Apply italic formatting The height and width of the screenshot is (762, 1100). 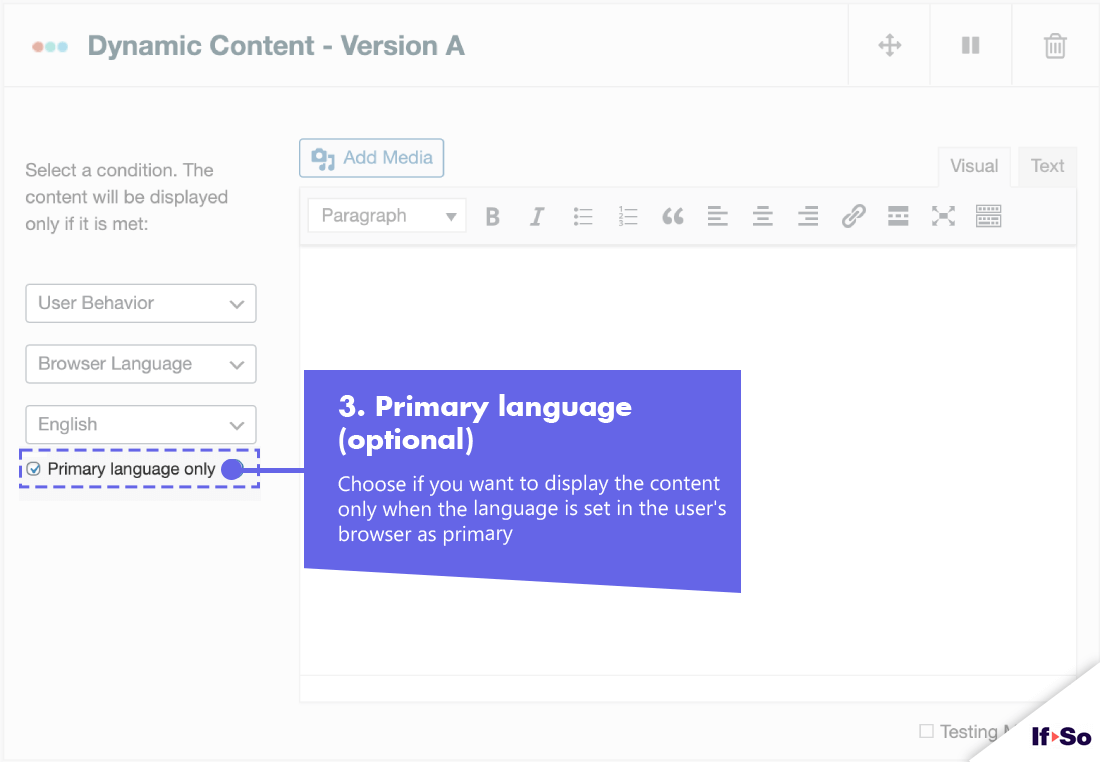(x=537, y=216)
